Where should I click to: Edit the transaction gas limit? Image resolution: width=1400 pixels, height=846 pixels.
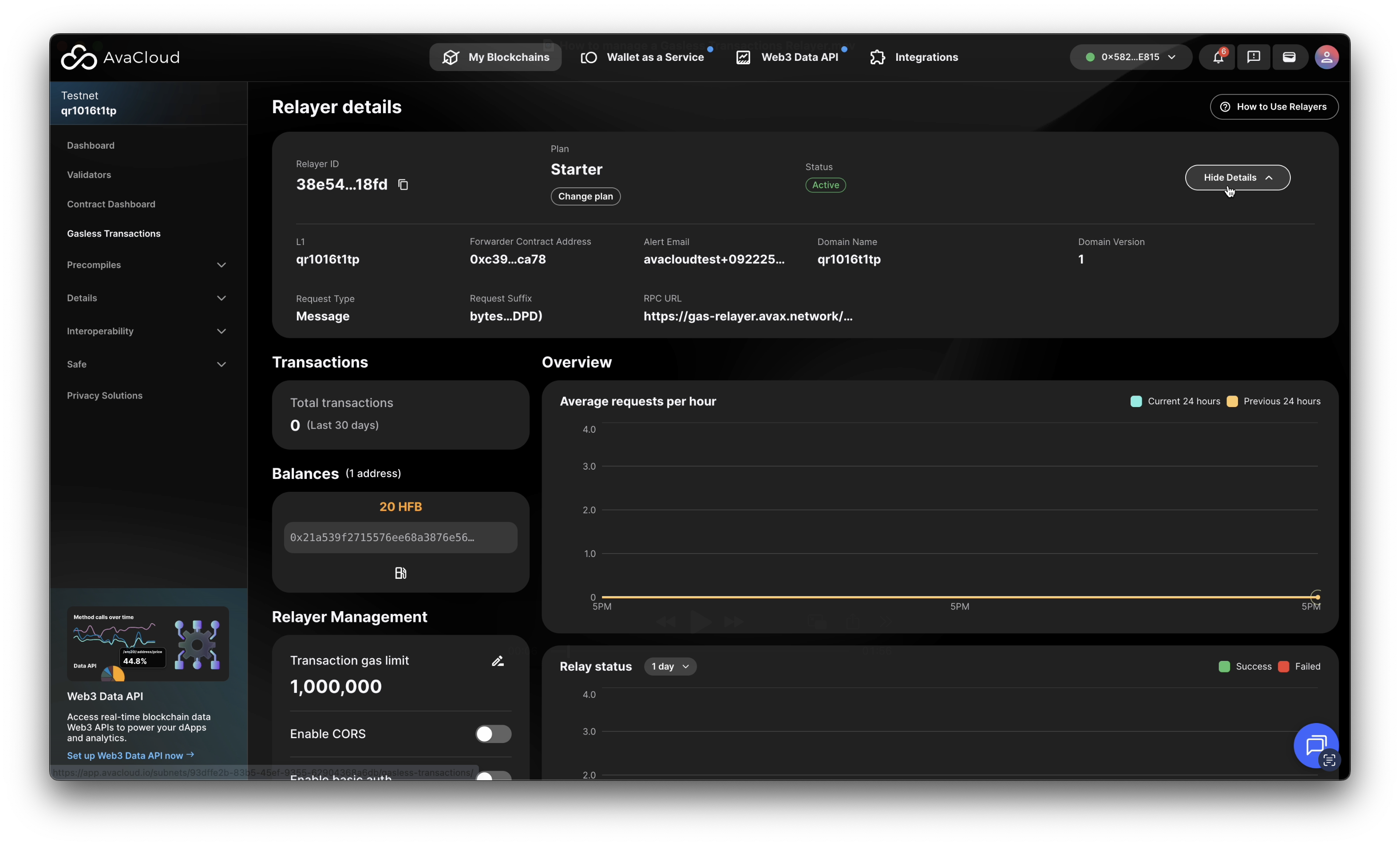[498, 661]
